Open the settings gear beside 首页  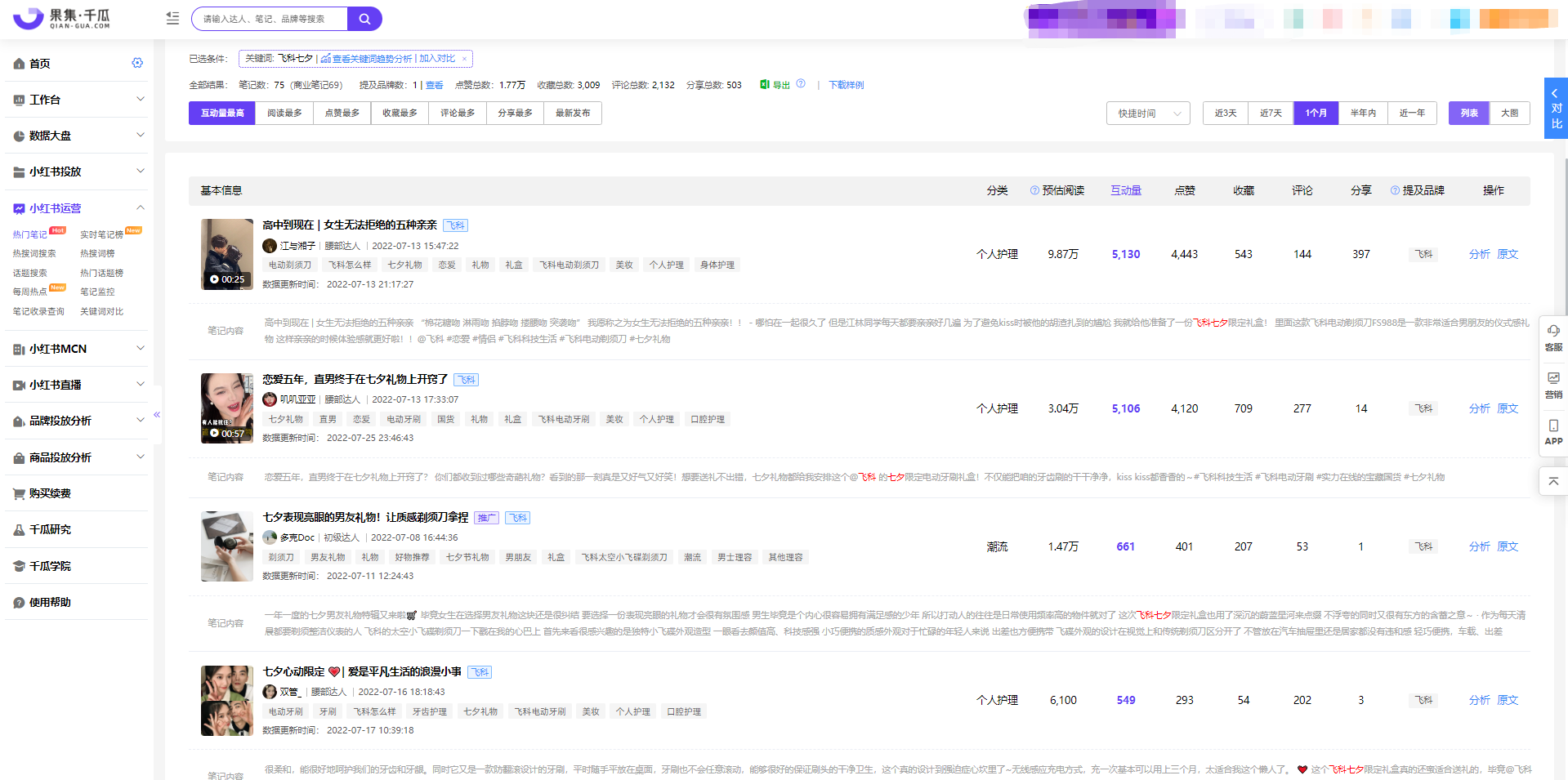[x=137, y=63]
